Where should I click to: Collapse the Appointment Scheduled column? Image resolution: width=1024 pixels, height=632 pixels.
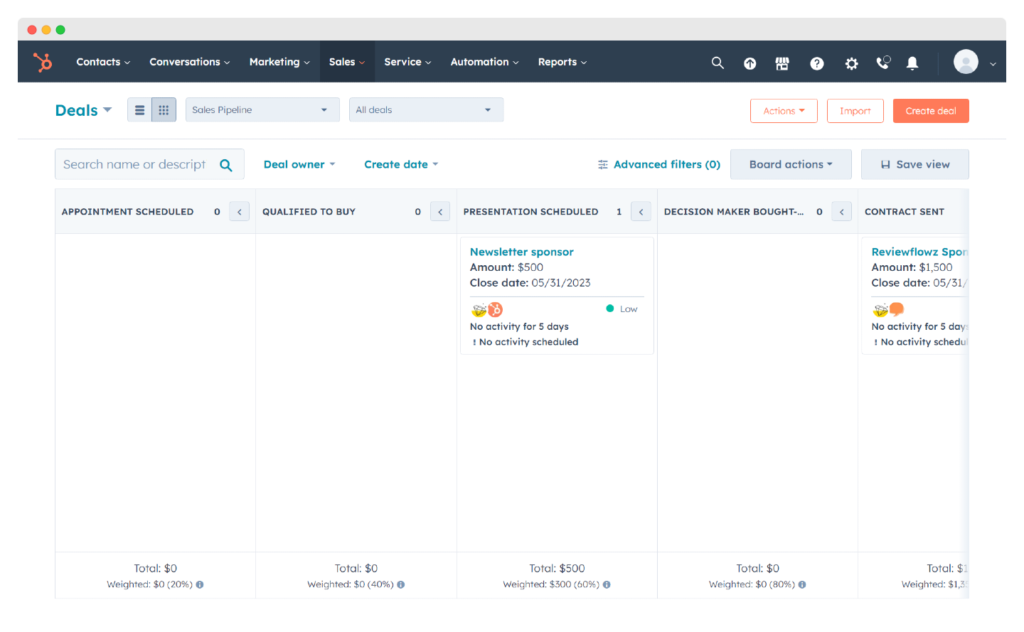point(238,211)
